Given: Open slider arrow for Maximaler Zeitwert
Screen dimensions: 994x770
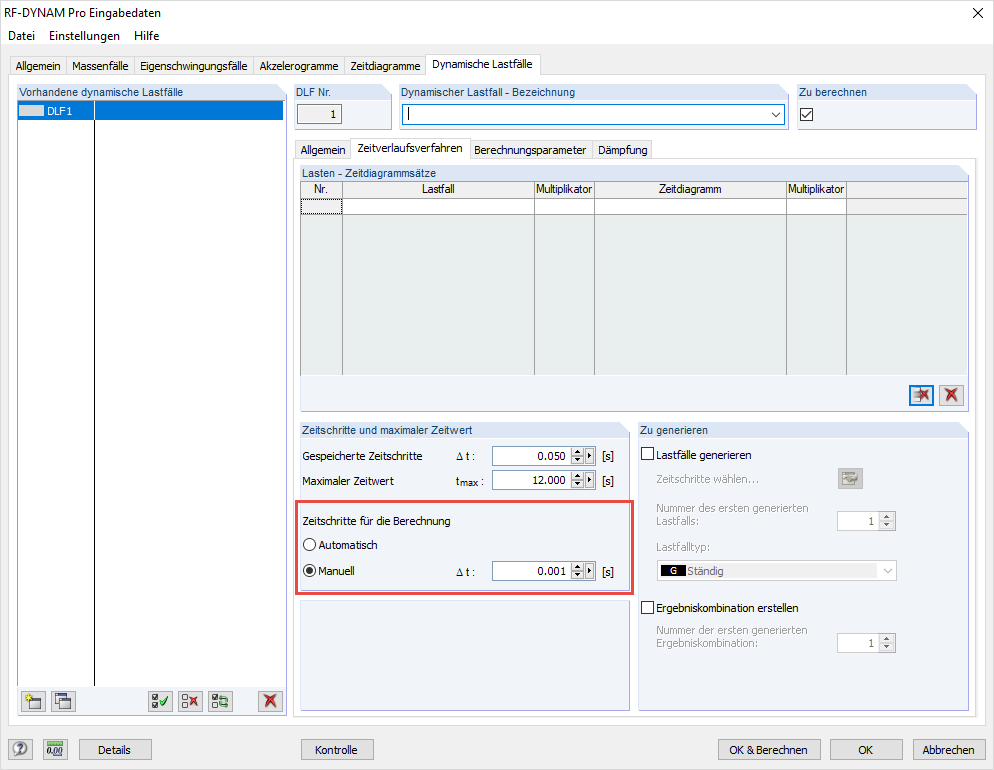Looking at the screenshot, I should click(590, 480).
